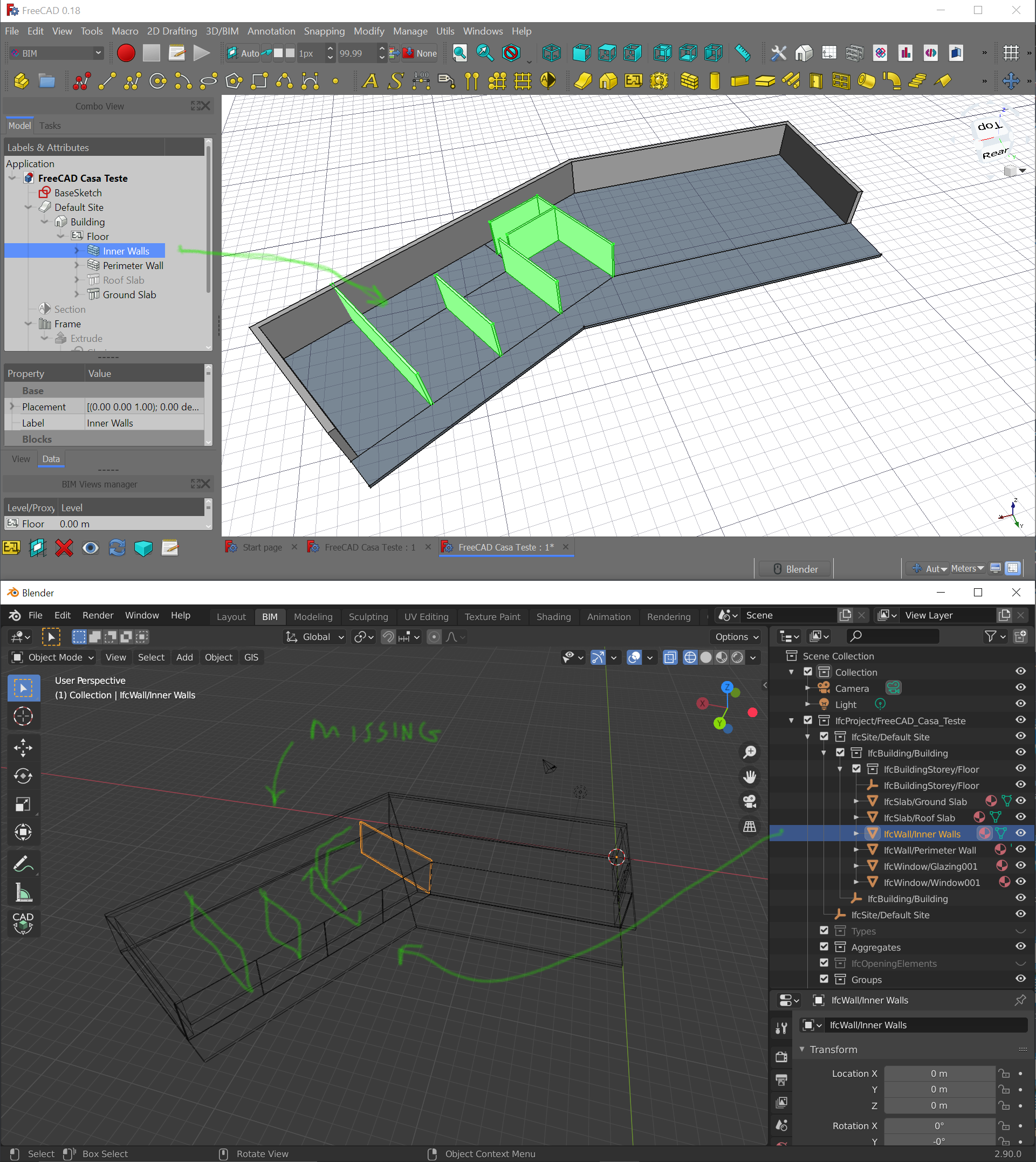1036x1162 pixels.
Task: Select Blender's Rotate tool
Action: pyautogui.click(x=23, y=776)
